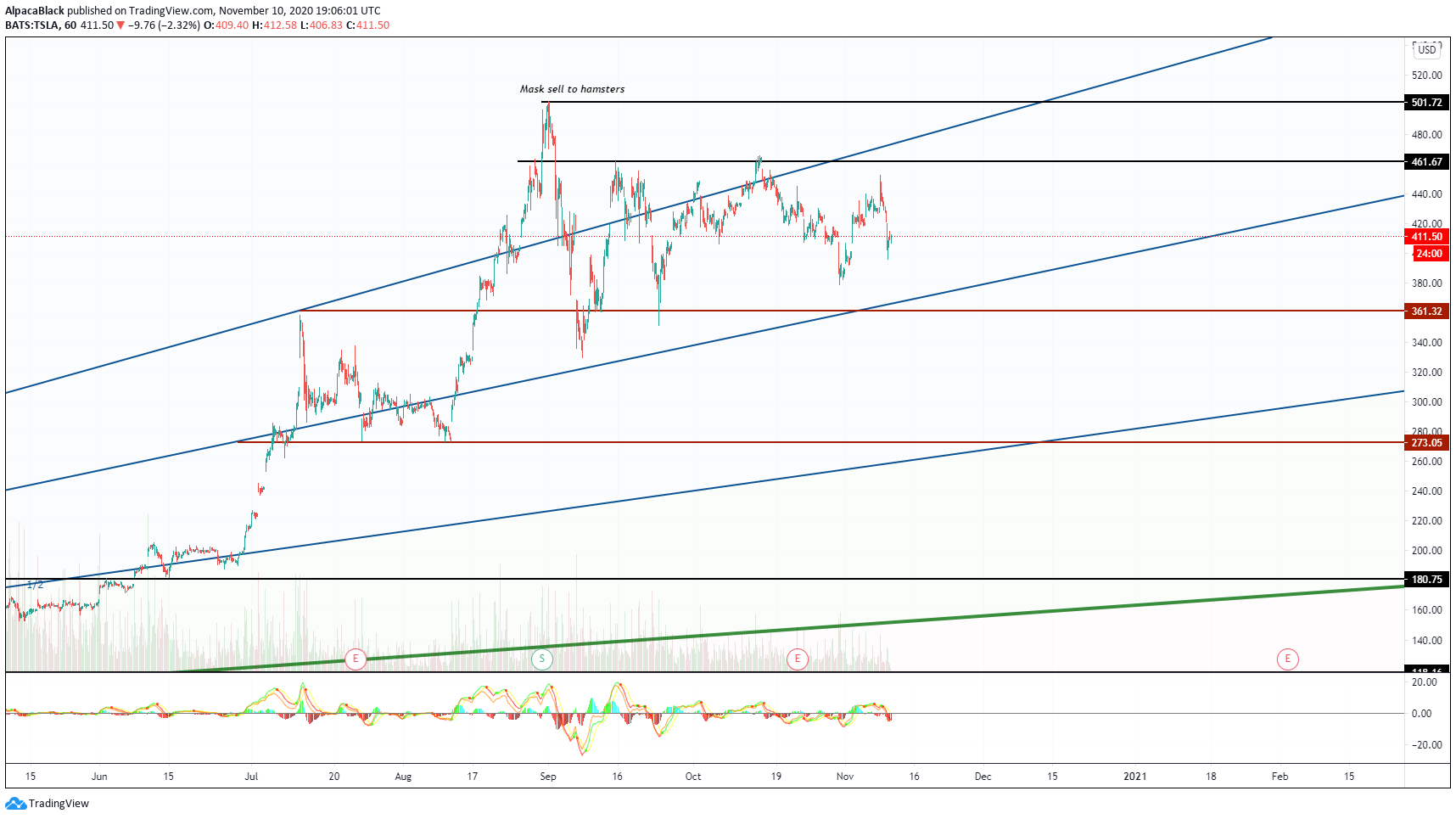Click the 1/2 label on the trendline
Screen dimensions: 1456x819
click(35, 585)
